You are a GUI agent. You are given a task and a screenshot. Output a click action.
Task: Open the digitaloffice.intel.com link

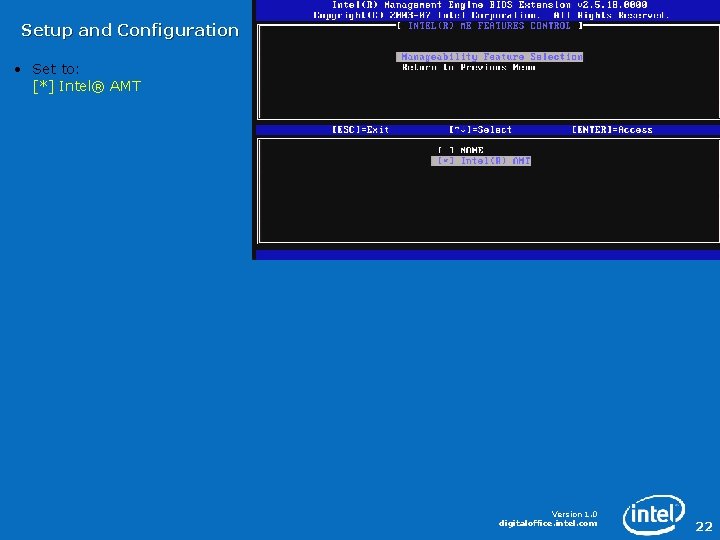pos(548,523)
